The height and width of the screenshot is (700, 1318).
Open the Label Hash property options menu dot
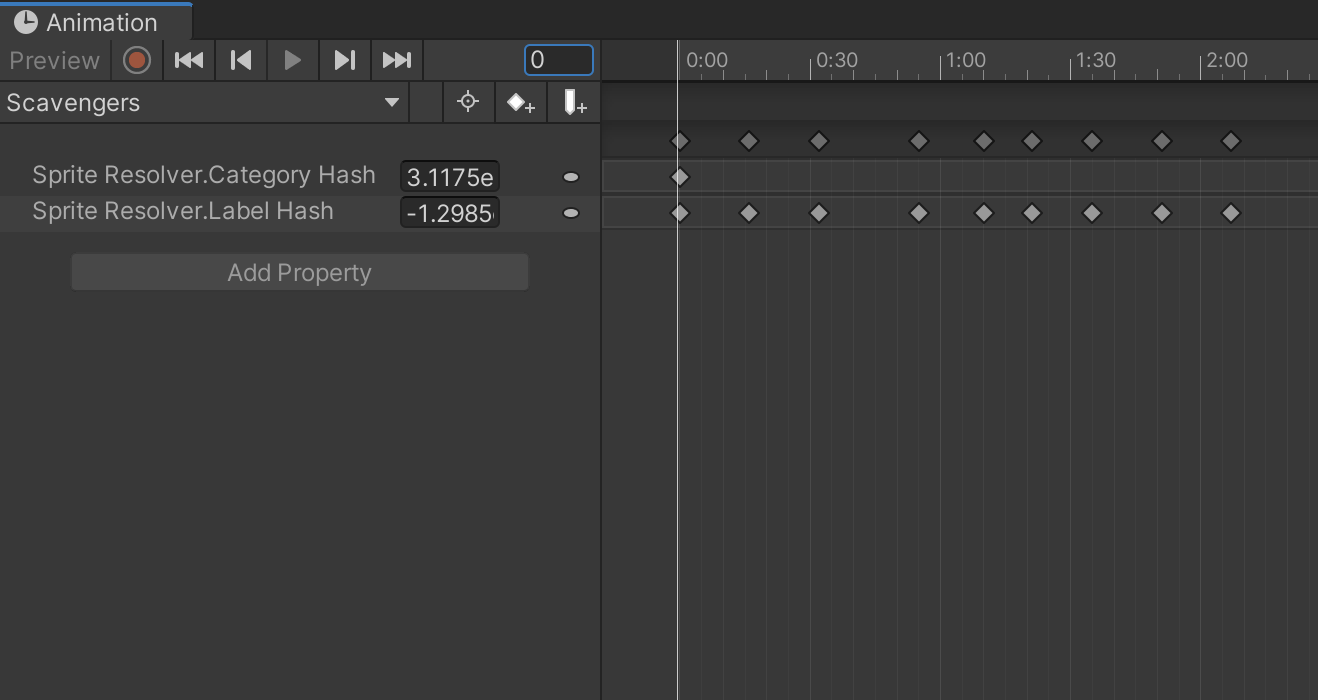point(571,213)
